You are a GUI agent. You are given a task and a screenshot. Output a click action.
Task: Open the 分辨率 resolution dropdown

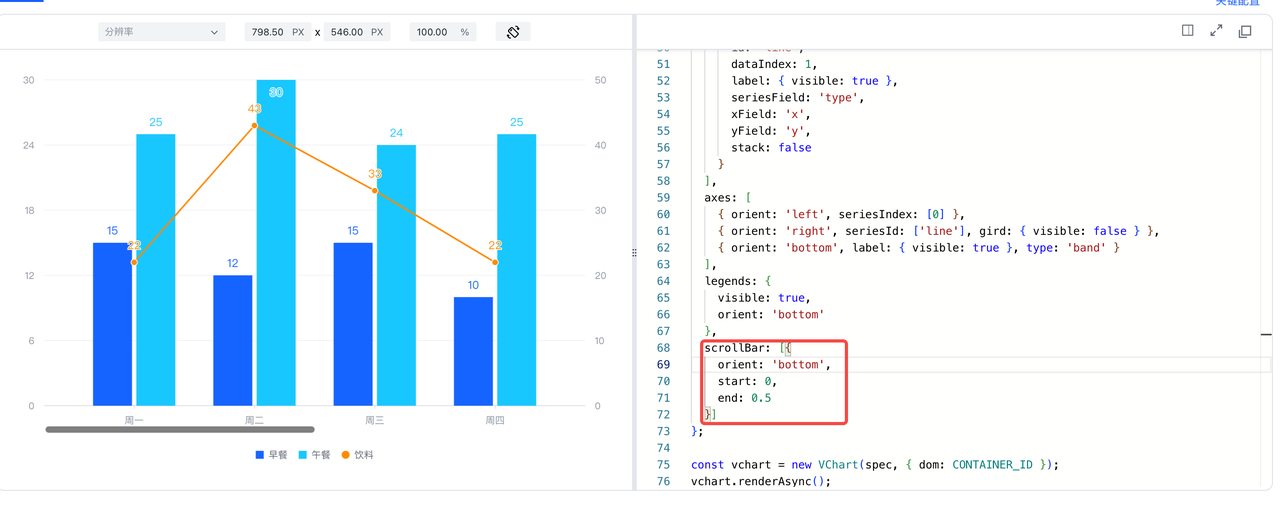(x=160, y=32)
